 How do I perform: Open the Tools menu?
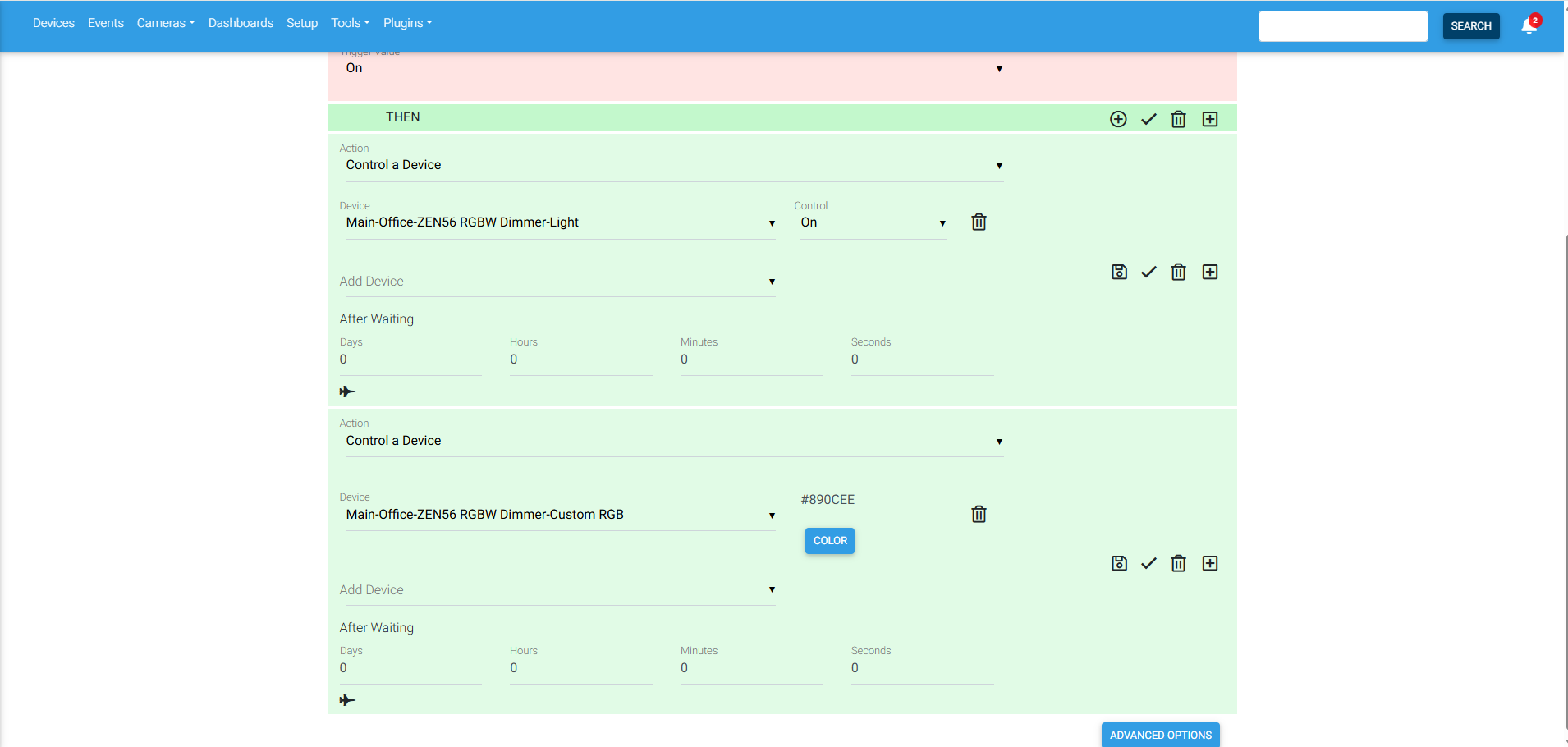tap(351, 23)
